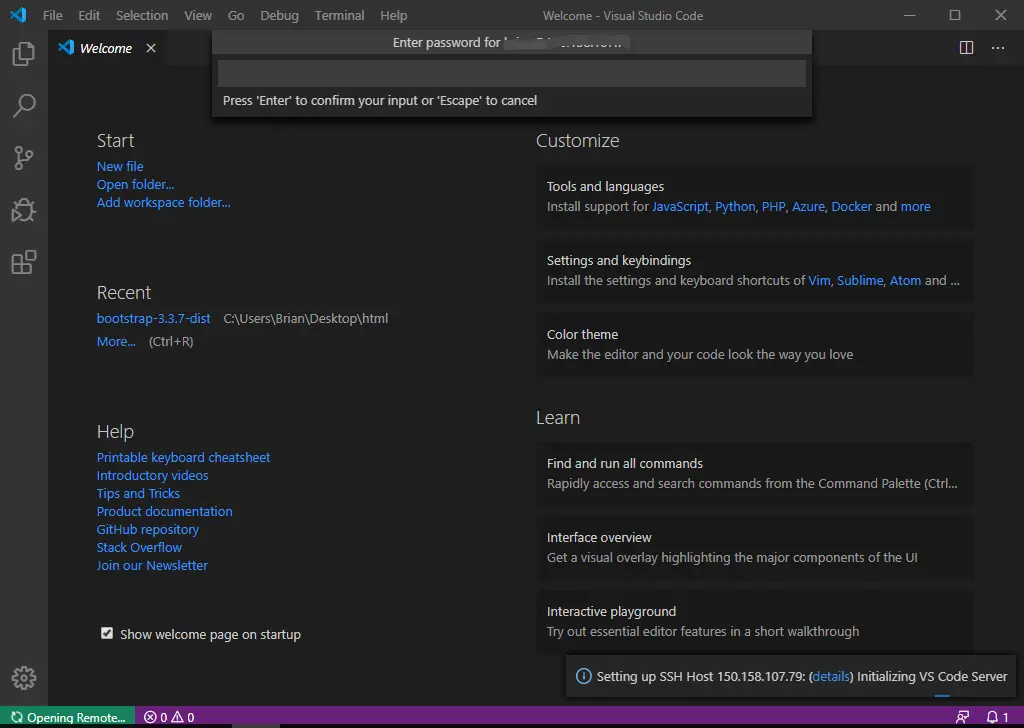Click the info icon in SSH notification
The image size is (1024, 728).
coord(583,676)
